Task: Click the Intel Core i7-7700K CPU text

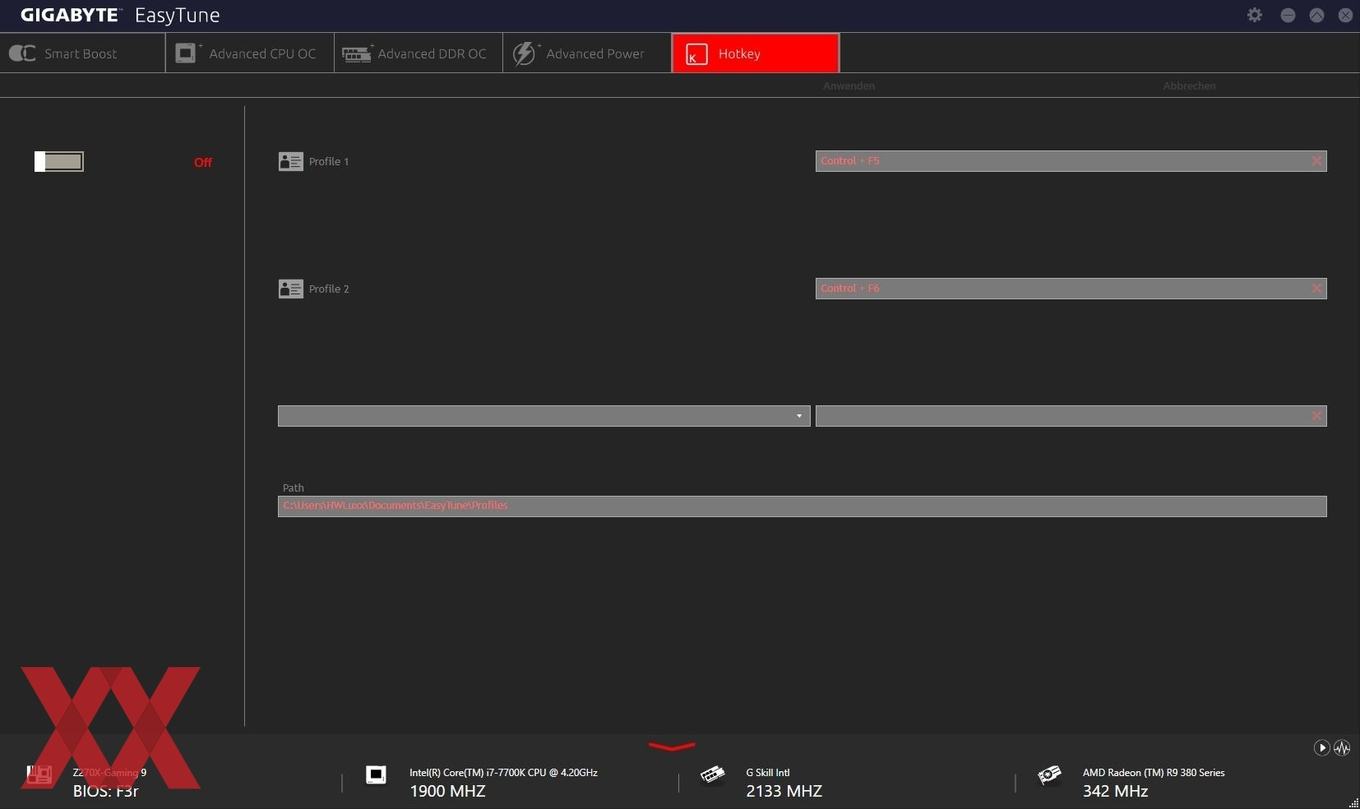Action: [x=503, y=772]
